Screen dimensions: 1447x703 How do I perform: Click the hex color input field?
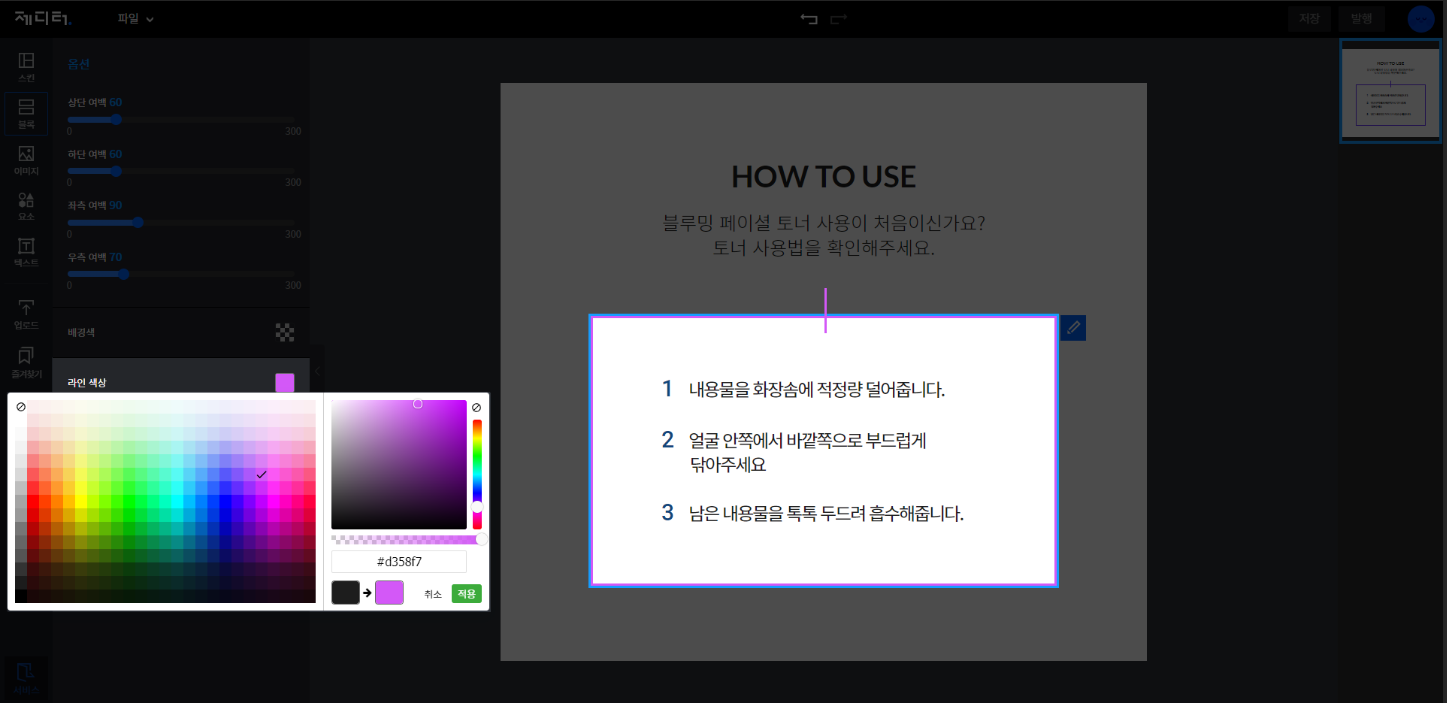(x=399, y=561)
